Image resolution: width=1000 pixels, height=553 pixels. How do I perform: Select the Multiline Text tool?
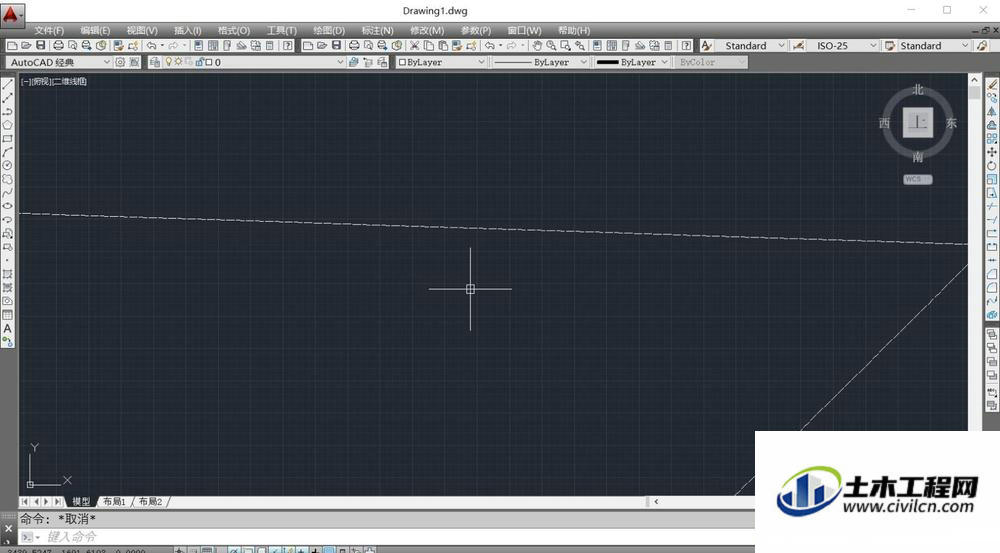(x=8, y=328)
